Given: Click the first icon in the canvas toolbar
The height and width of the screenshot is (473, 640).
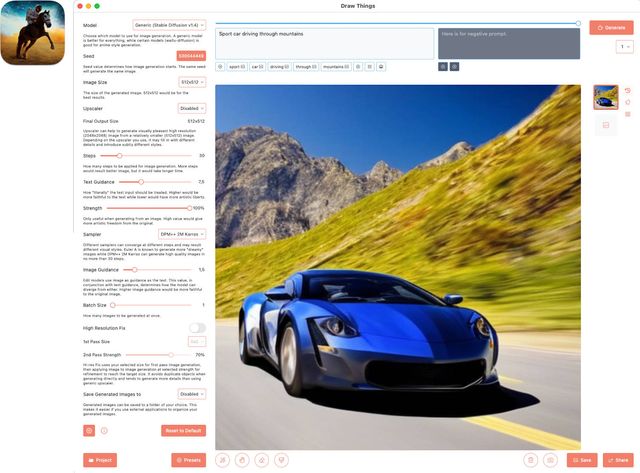Looking at the screenshot, I should pyautogui.click(x=222, y=460).
